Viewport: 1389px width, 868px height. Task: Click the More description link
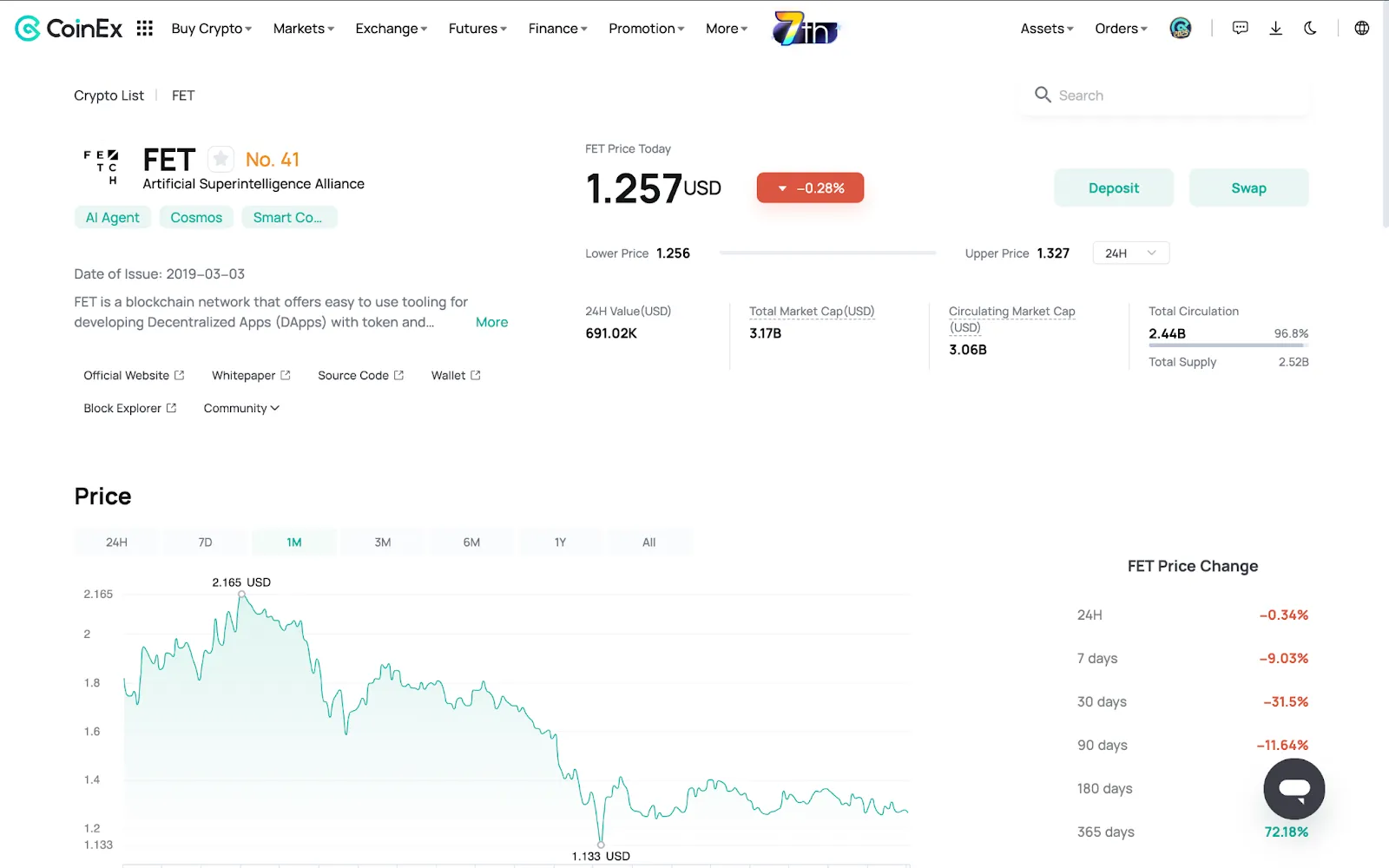[x=491, y=322]
